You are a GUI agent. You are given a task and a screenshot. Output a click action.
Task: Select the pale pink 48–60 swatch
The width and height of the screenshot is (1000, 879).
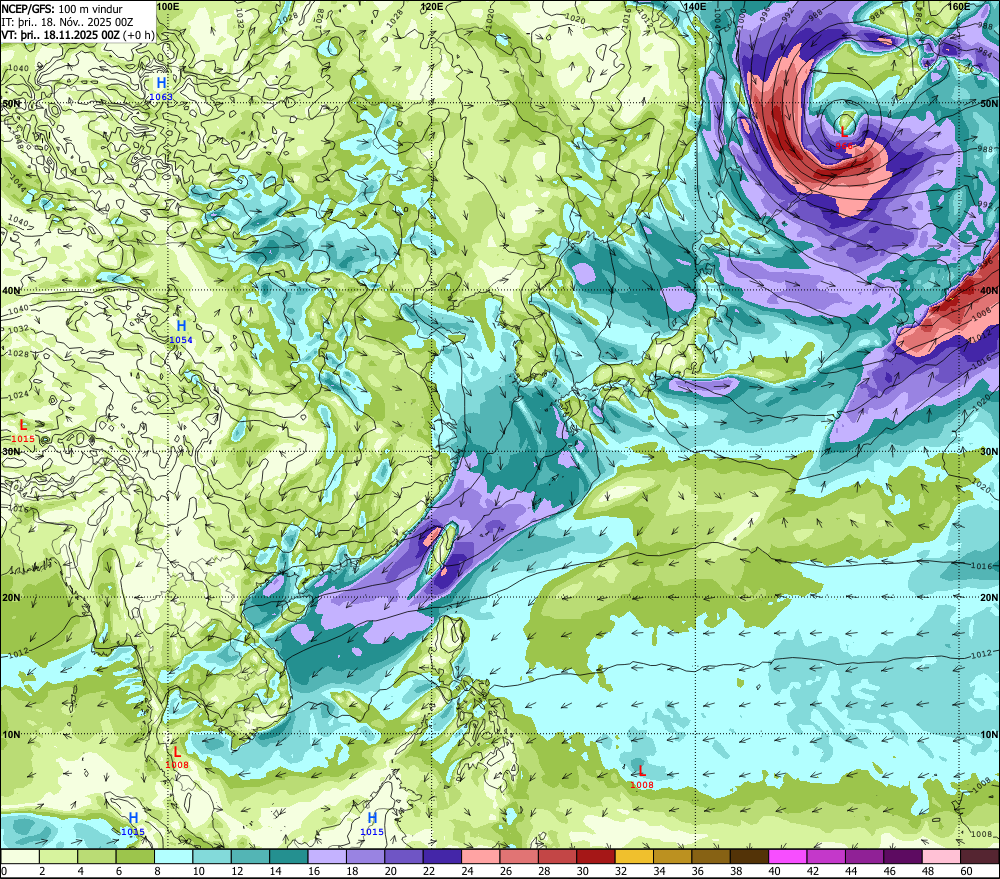coord(941,856)
